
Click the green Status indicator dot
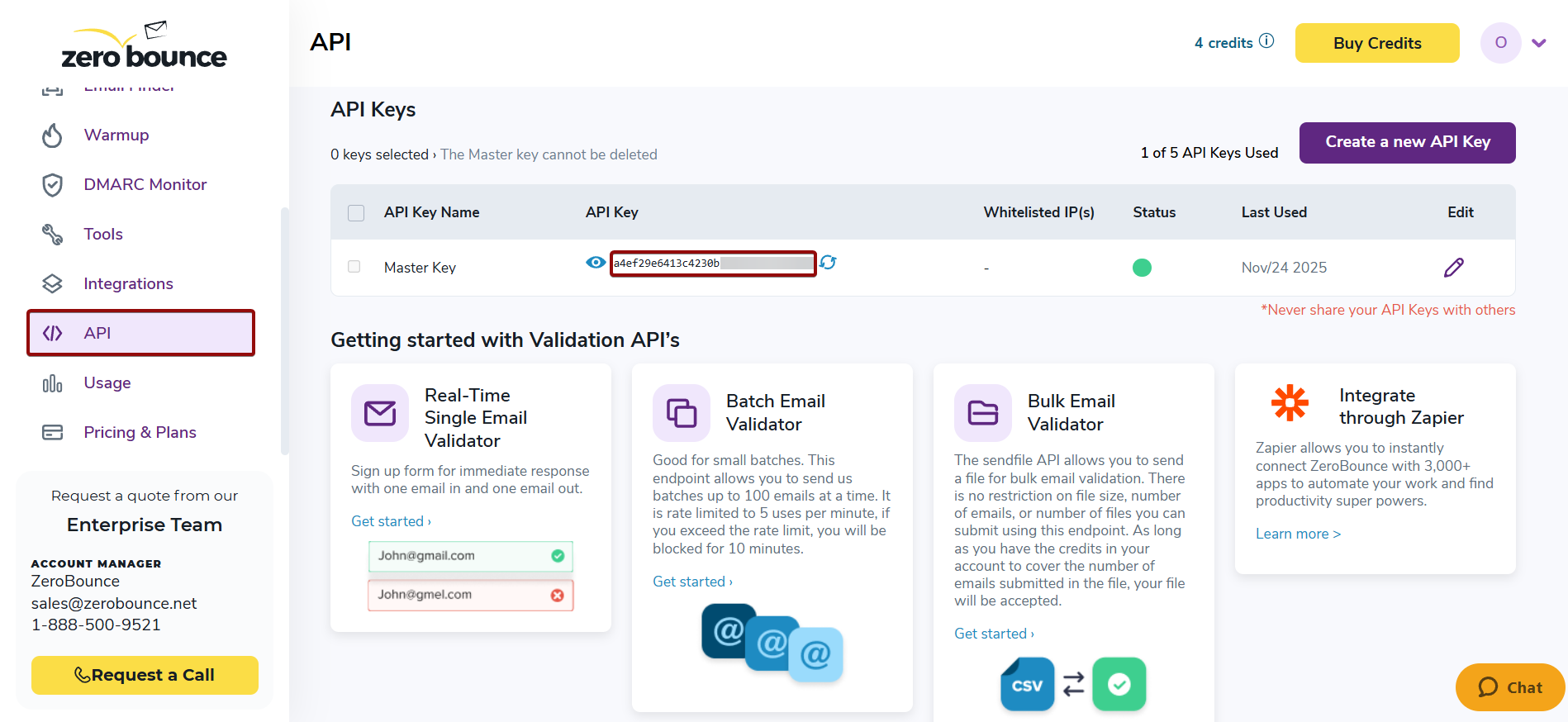point(1142,268)
